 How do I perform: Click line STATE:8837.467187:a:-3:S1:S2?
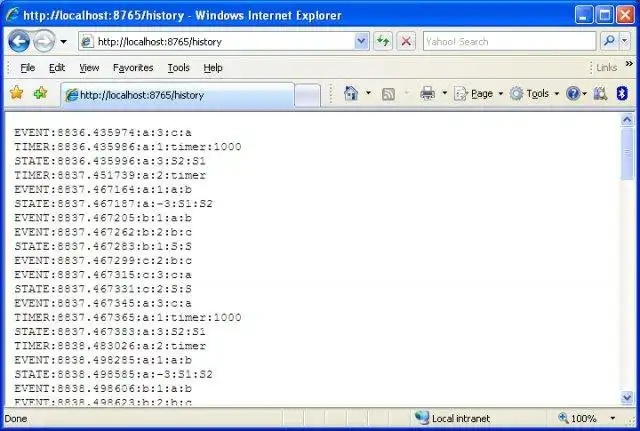[113, 204]
